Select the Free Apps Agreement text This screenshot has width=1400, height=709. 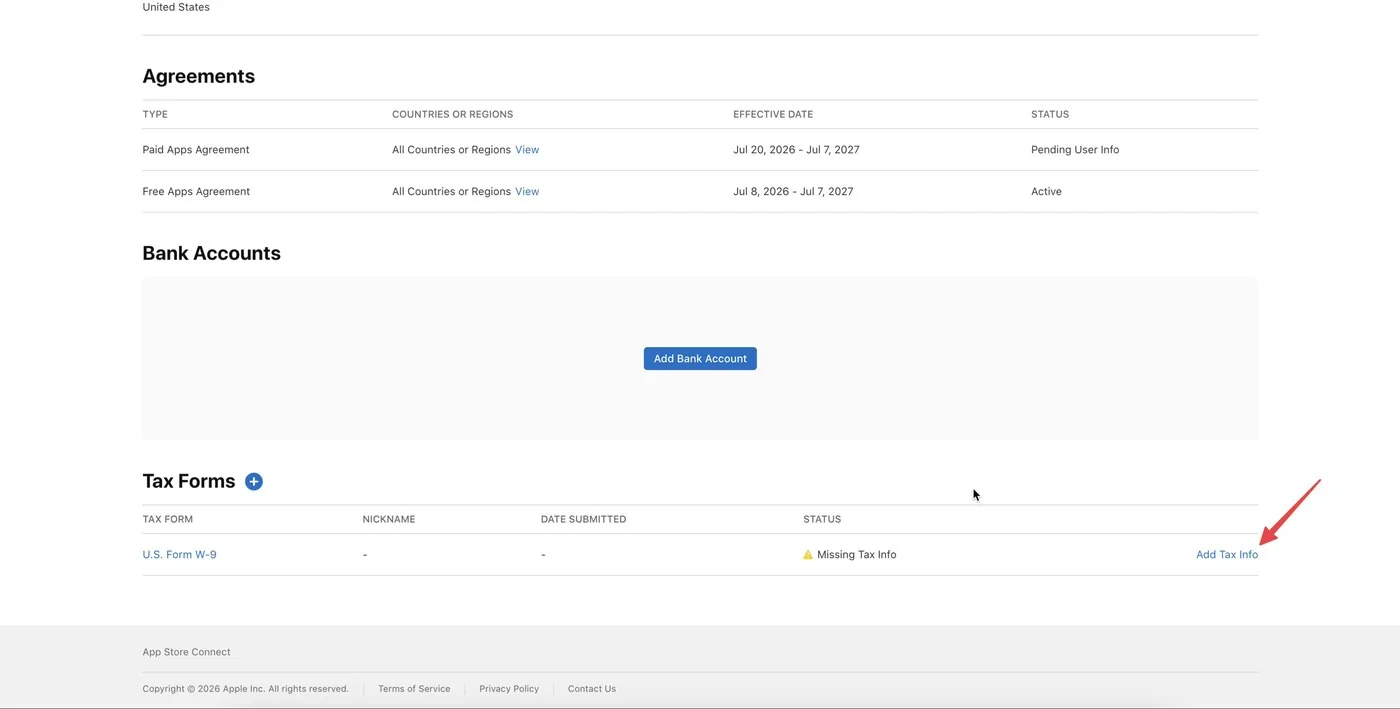point(196,191)
